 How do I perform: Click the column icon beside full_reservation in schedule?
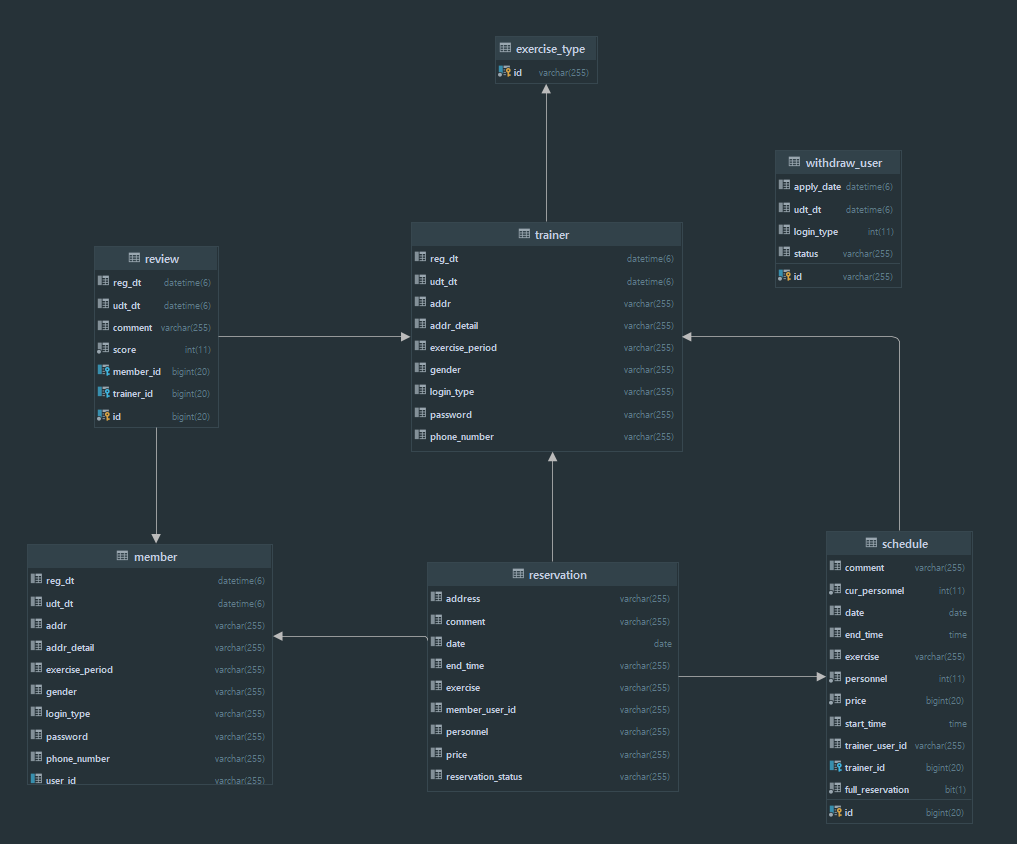coord(834,789)
